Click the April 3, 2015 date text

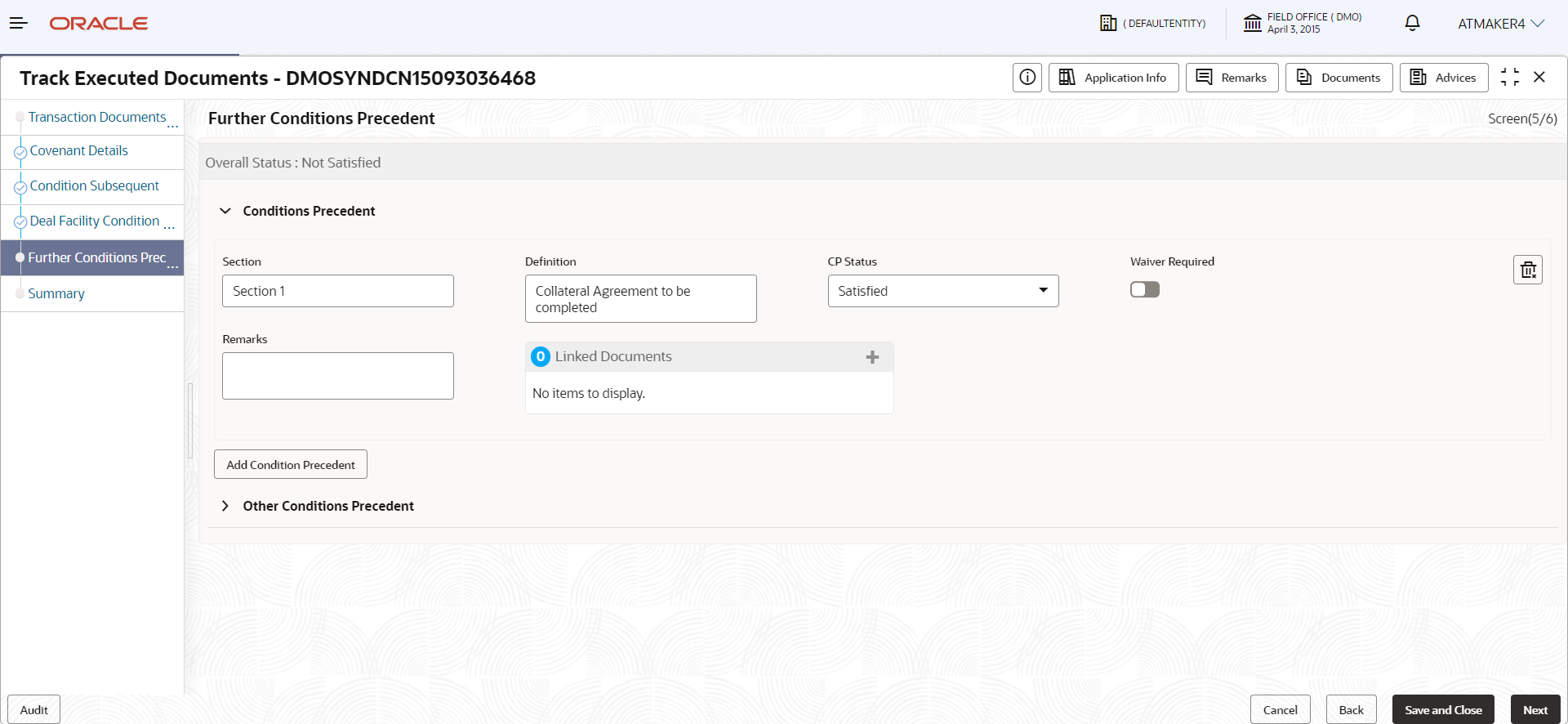pyautogui.click(x=1294, y=29)
